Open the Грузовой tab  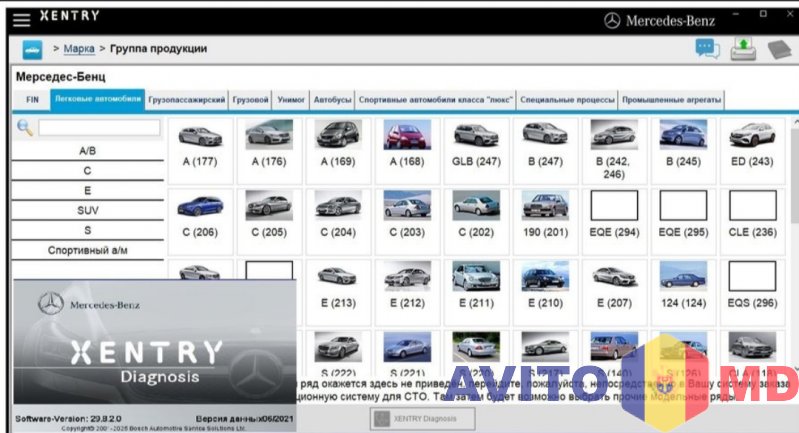pyautogui.click(x=250, y=100)
